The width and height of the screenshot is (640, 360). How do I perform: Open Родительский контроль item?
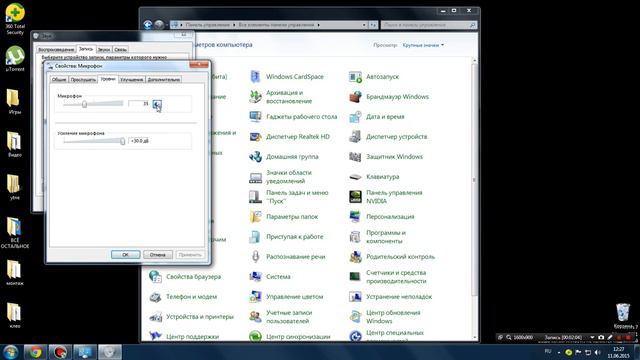coord(392,257)
